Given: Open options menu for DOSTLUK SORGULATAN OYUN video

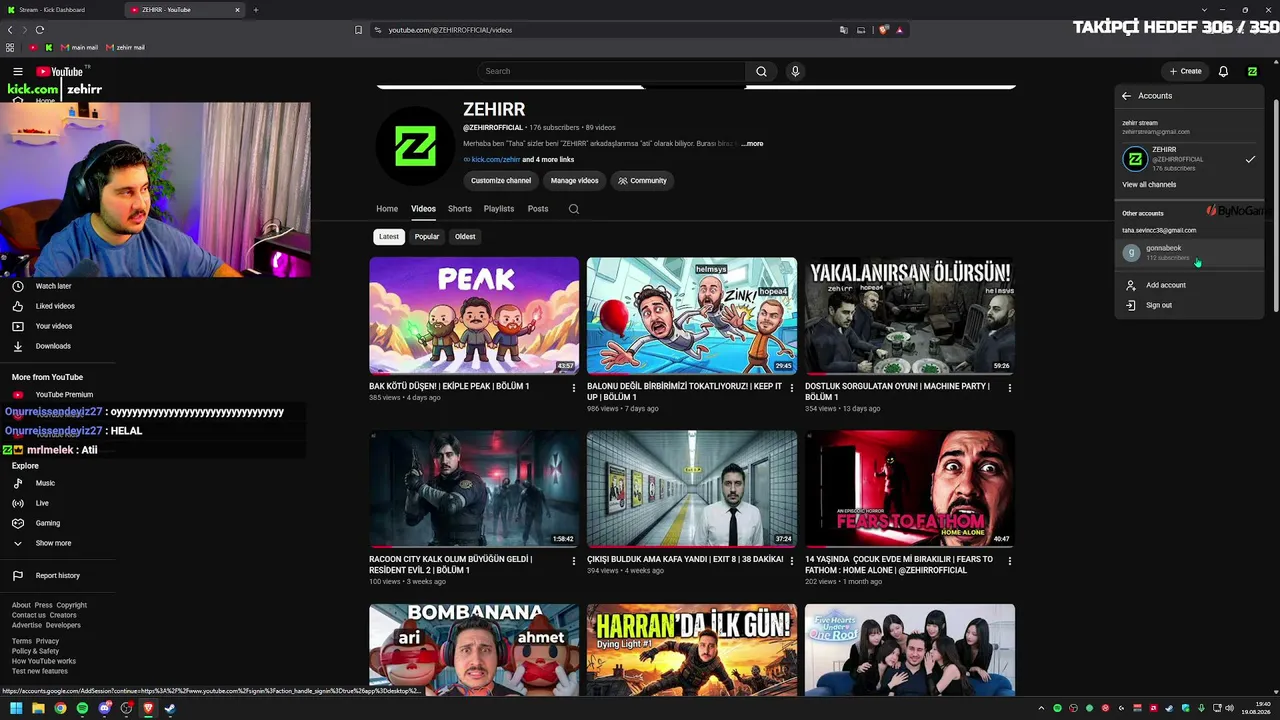Looking at the screenshot, I should pos(1009,388).
